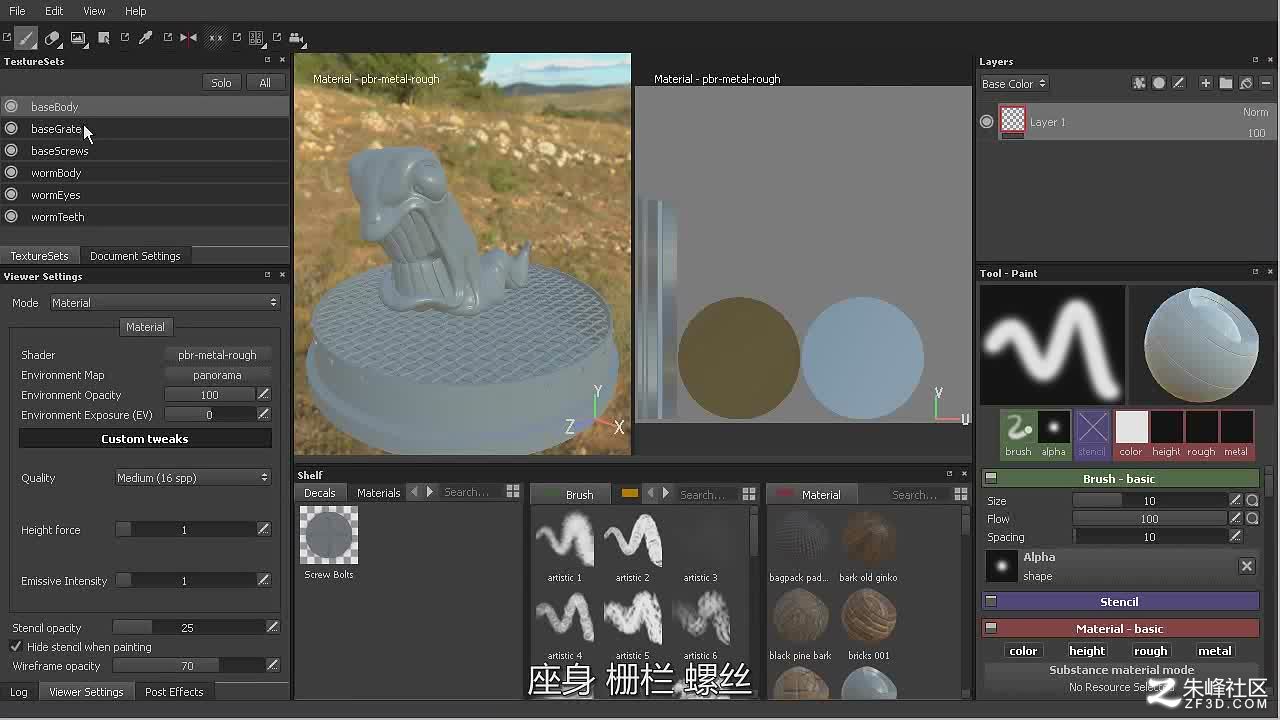Adjust the Brush Size slider
1280x720 pixels.
pyautogui.click(x=1150, y=500)
